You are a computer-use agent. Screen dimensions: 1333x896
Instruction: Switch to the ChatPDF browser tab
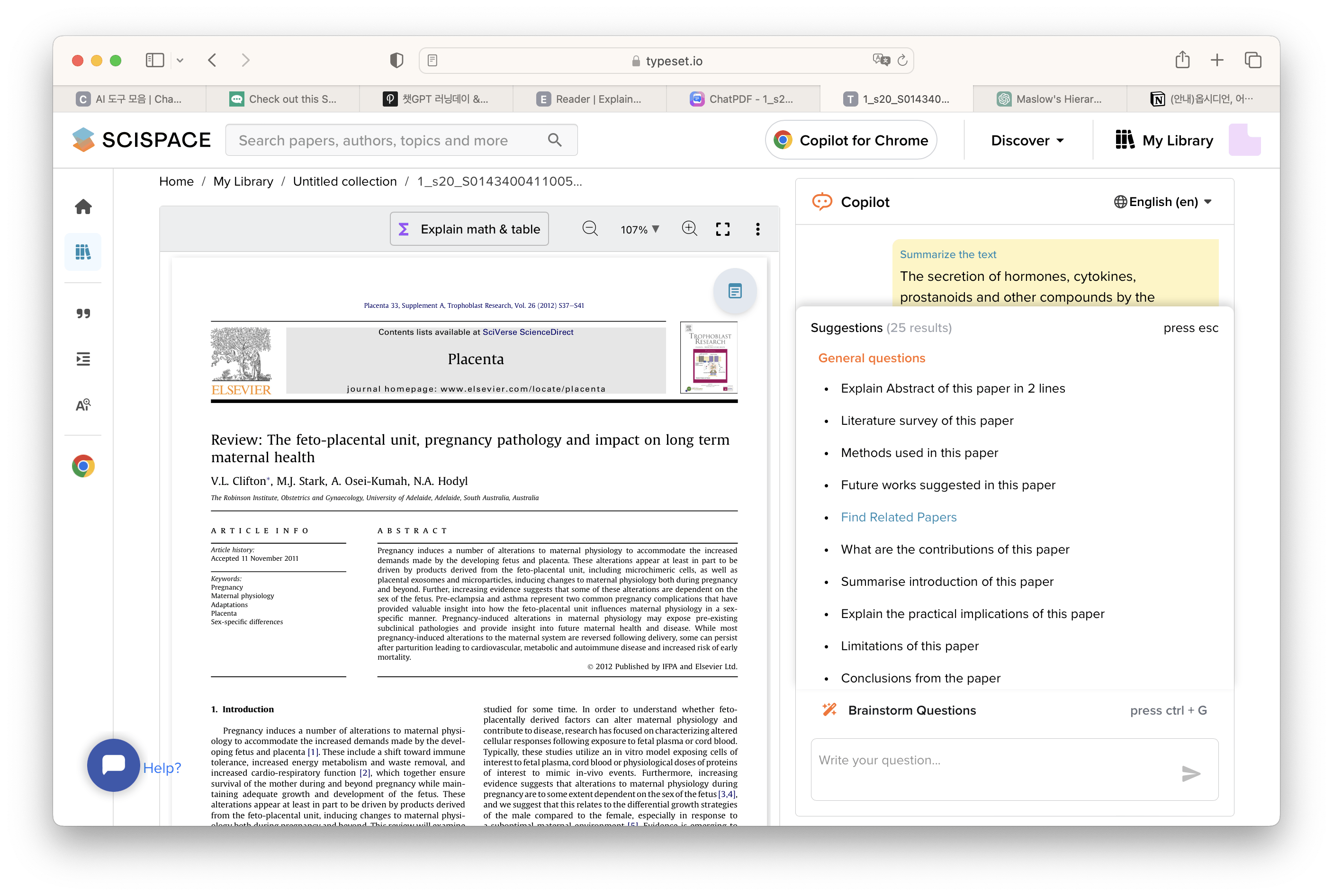pyautogui.click(x=743, y=99)
